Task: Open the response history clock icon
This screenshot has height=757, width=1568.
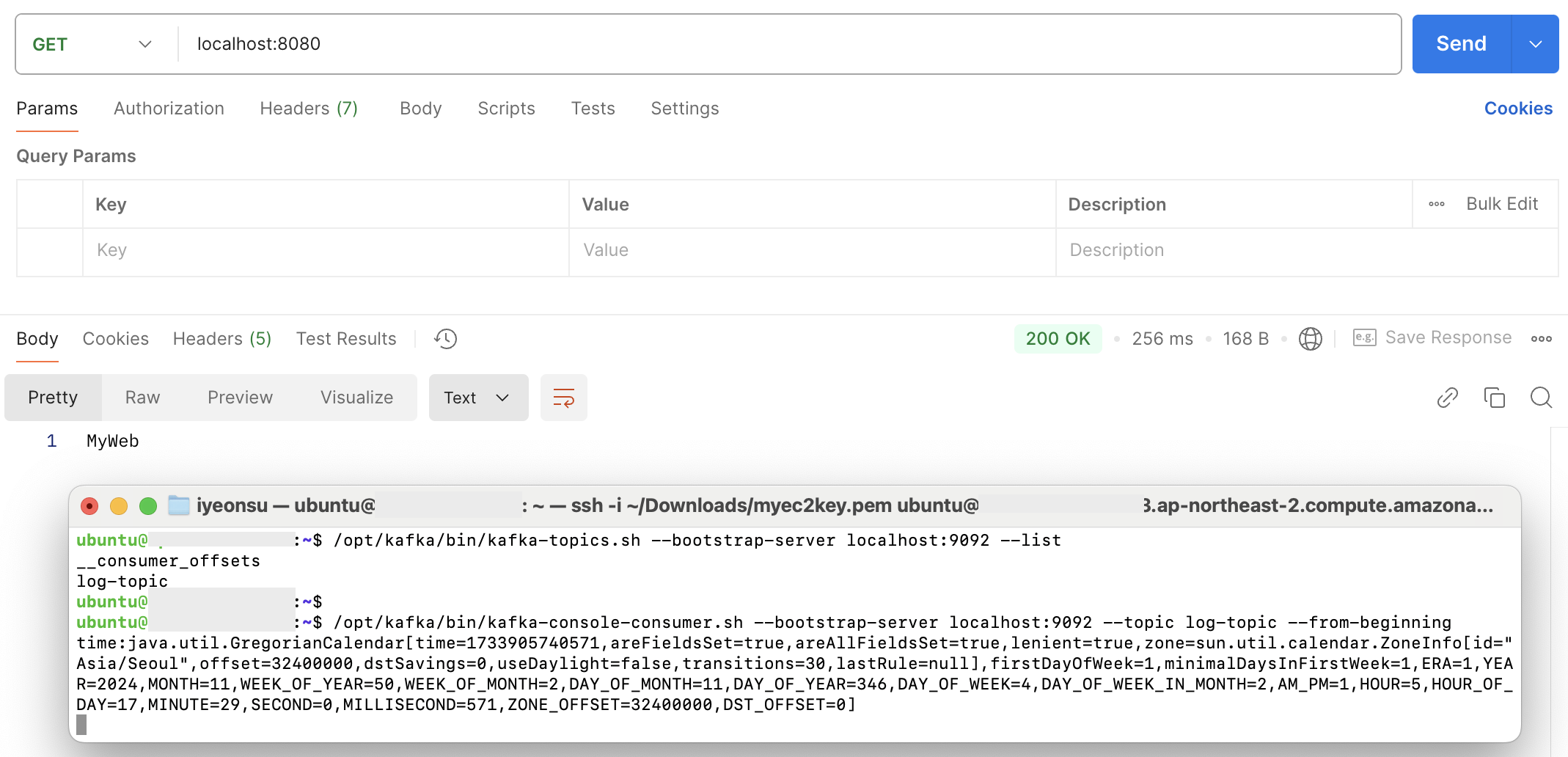Action: click(x=445, y=339)
